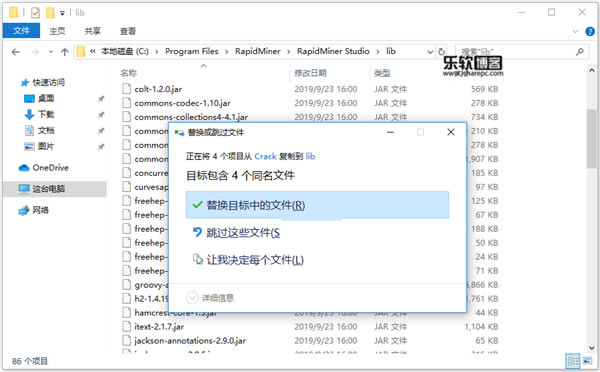Expand the ribbon with the chevron
Viewport: 600px width, 372px height.
pos(575,31)
